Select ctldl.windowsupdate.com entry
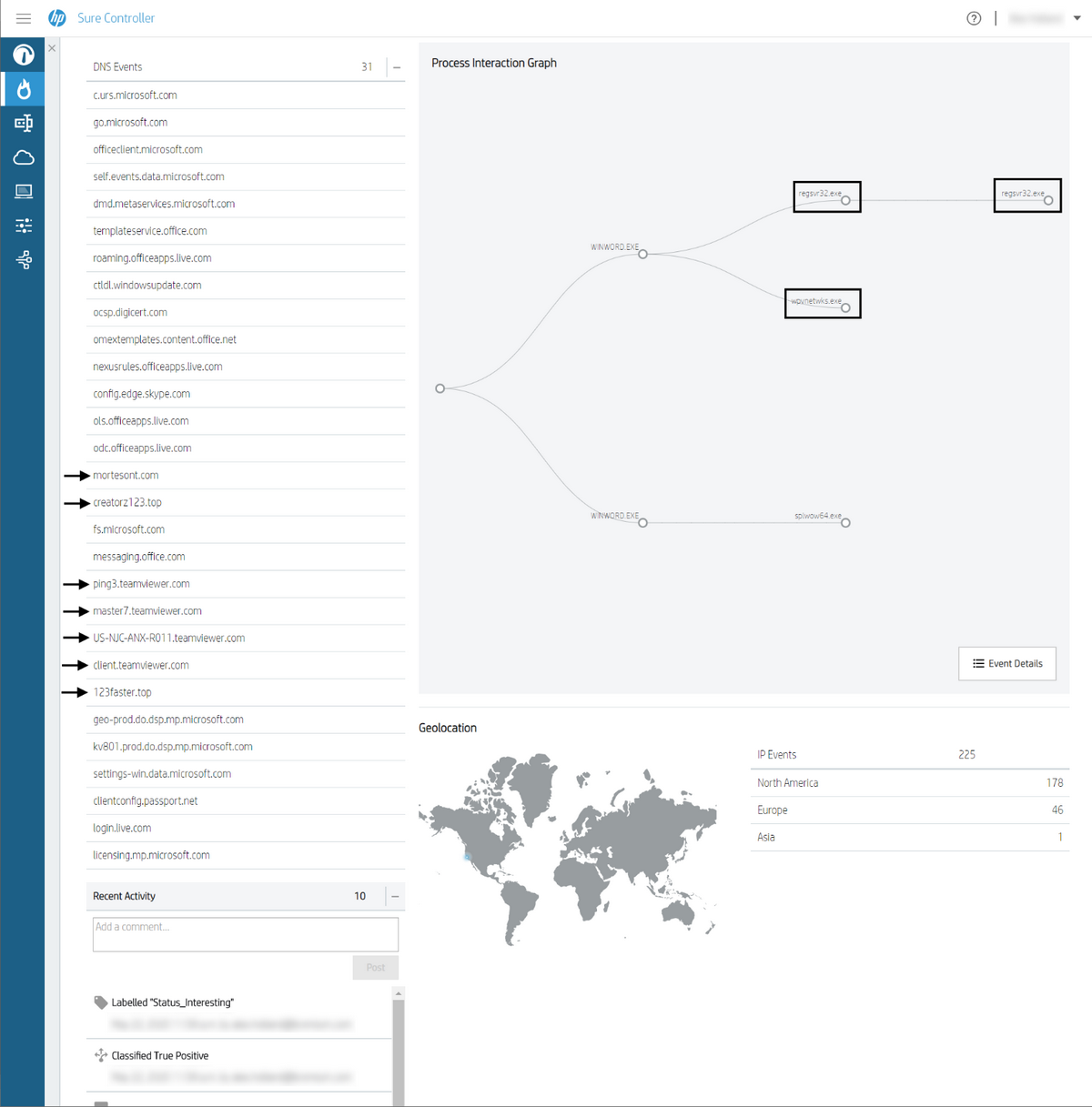1092x1107 pixels. [246, 286]
